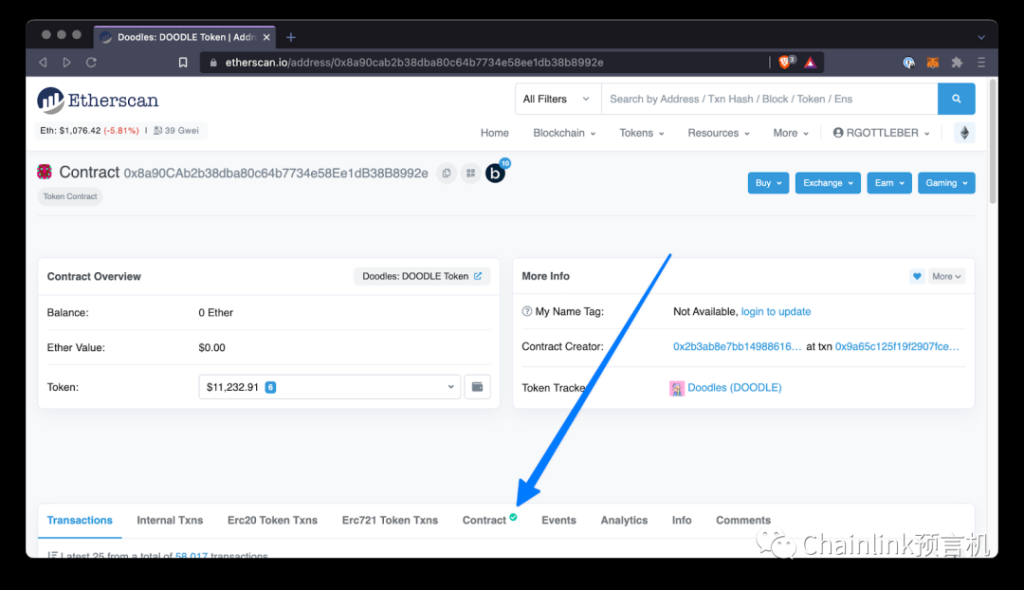Expand the More navigation menu
Screen dimensions: 1024x590
(x=791, y=133)
